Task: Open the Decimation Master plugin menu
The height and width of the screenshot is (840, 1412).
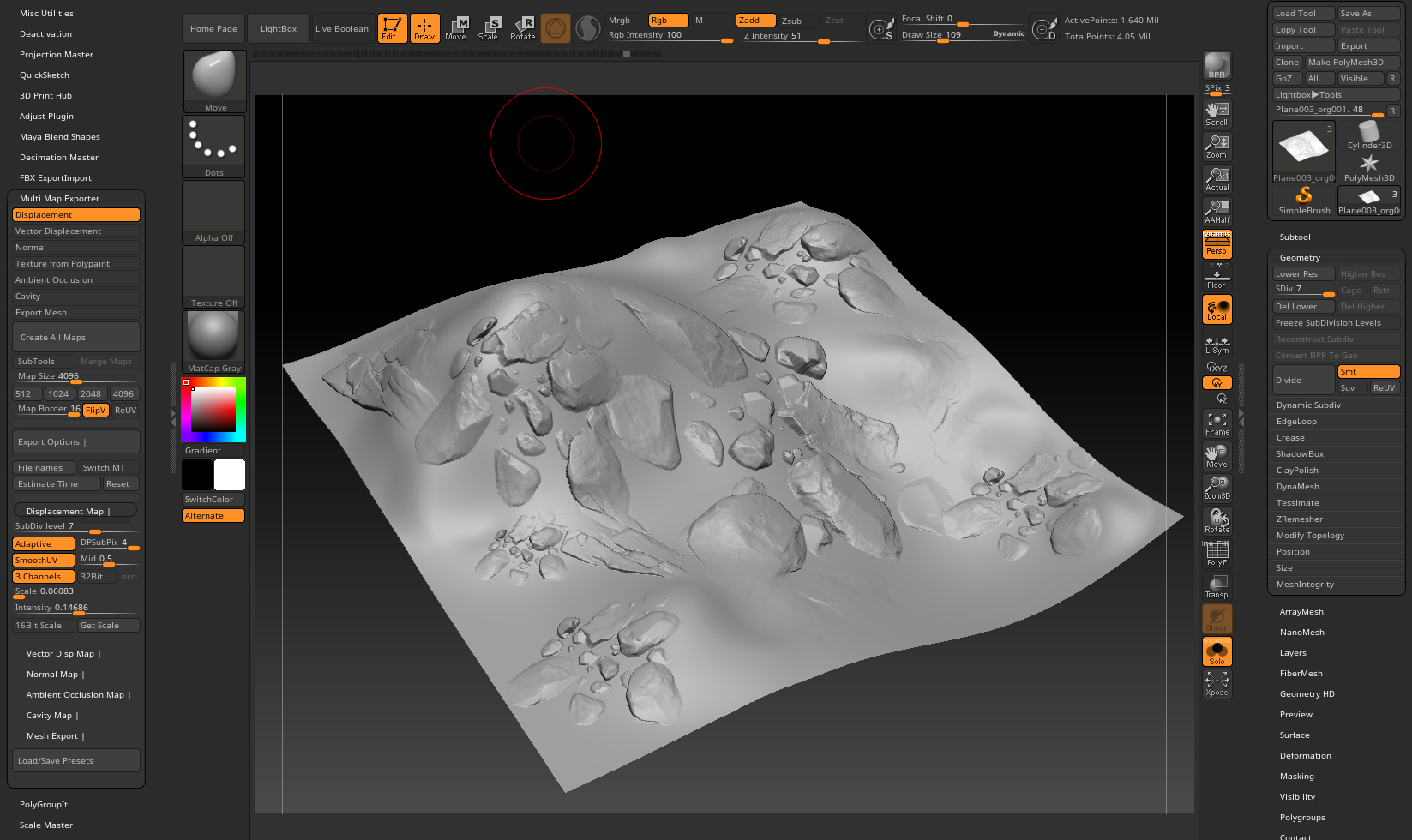Action: (58, 157)
